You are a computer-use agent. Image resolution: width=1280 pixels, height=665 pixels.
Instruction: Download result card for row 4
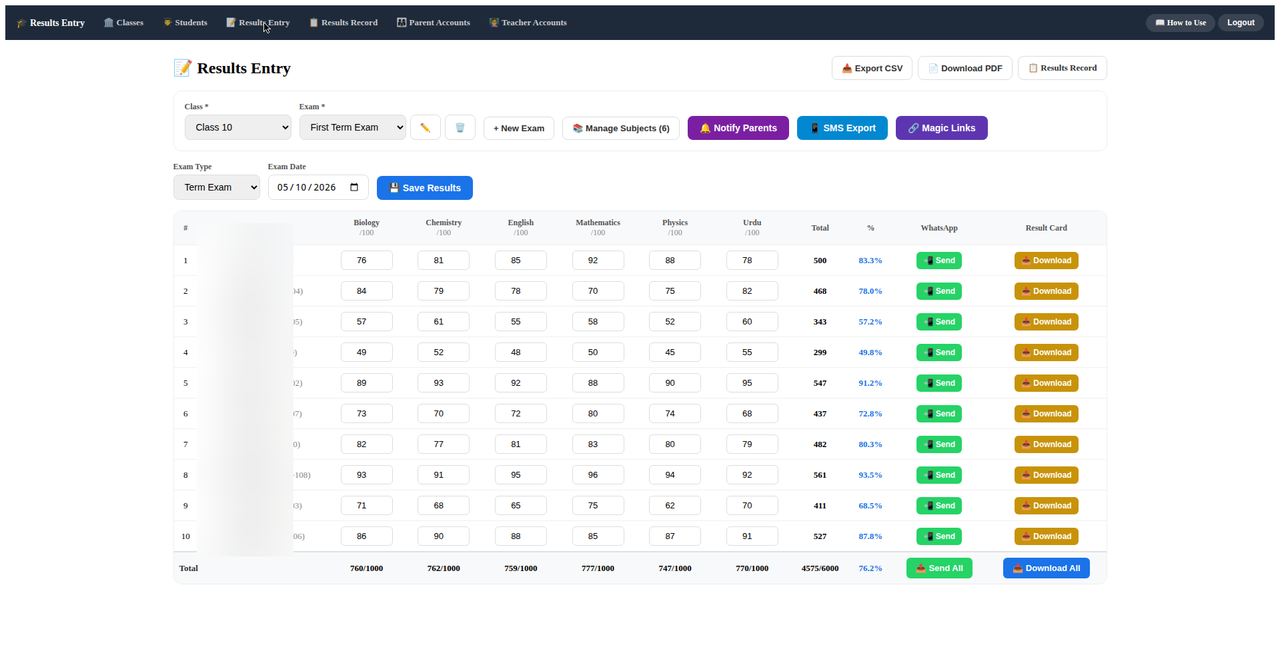tap(1046, 352)
